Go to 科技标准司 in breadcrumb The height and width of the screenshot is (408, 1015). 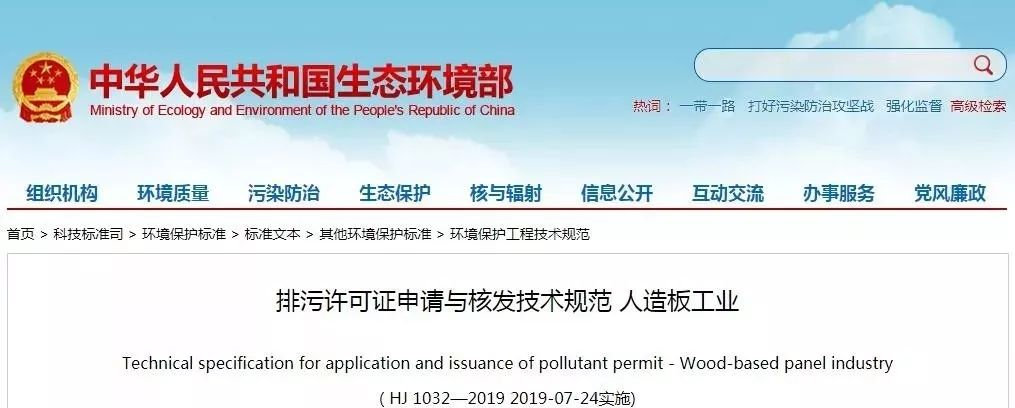[88, 234]
